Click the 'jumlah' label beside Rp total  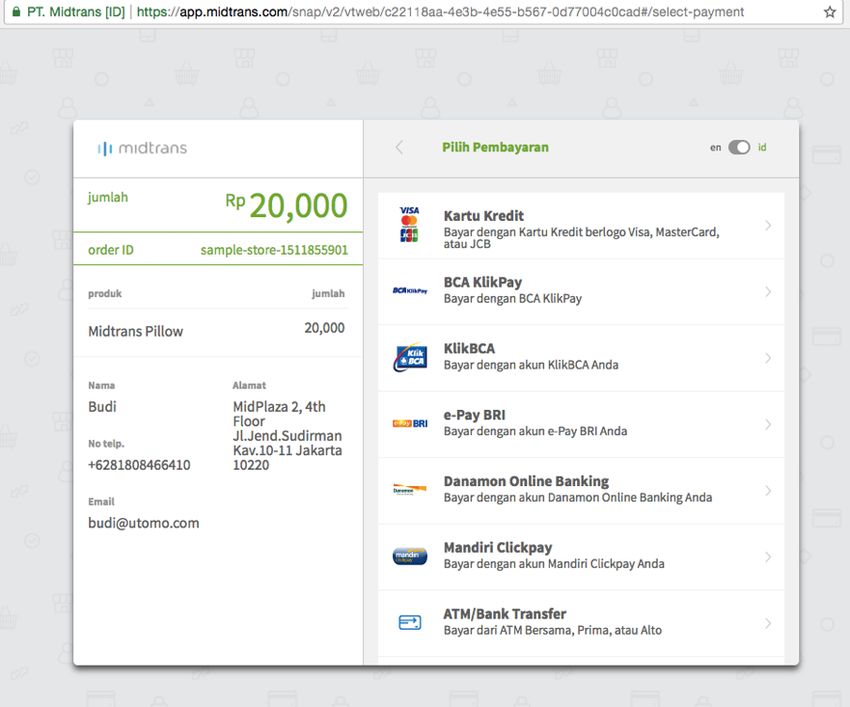[x=108, y=197]
